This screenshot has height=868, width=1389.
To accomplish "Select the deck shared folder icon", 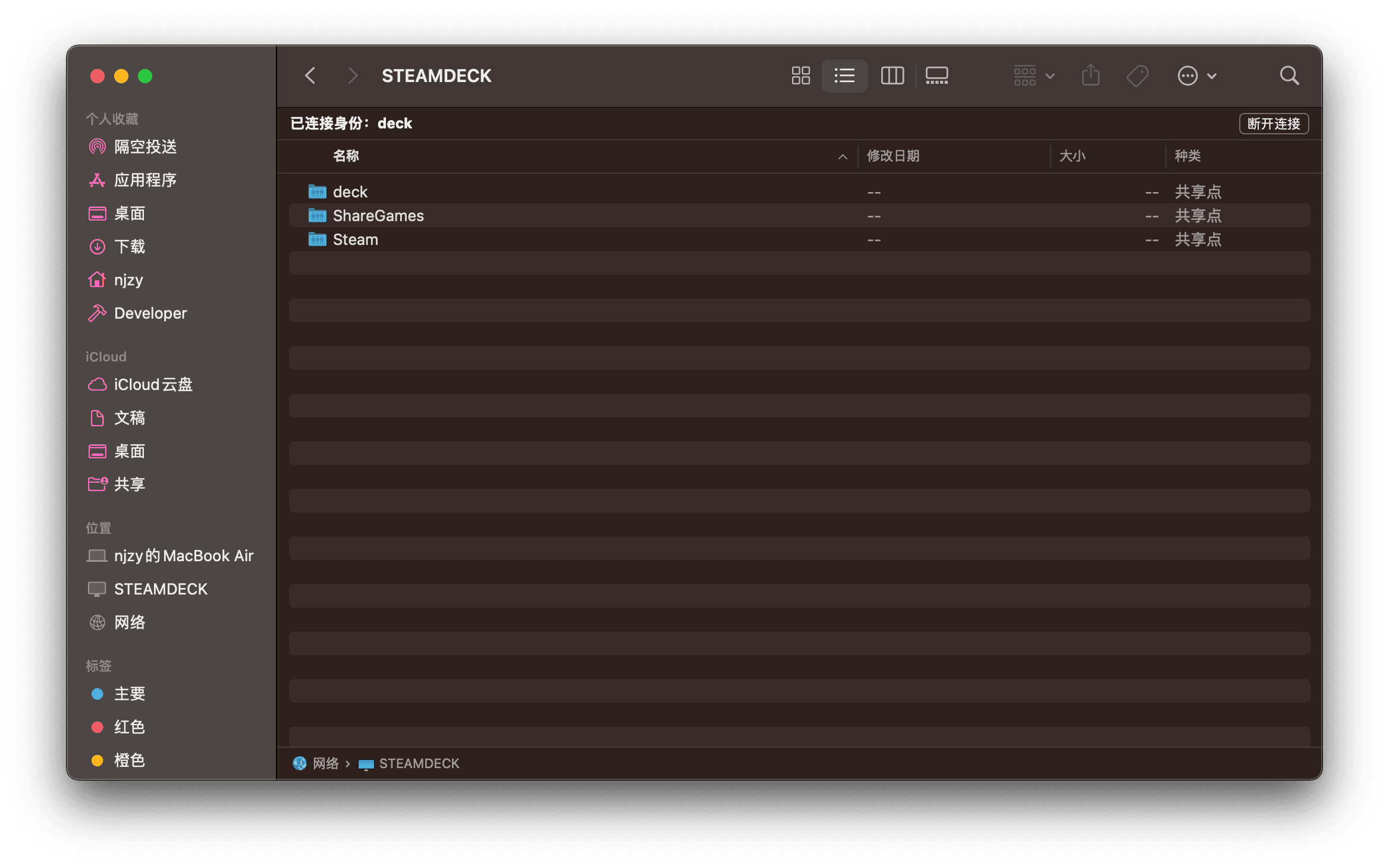I will point(317,191).
